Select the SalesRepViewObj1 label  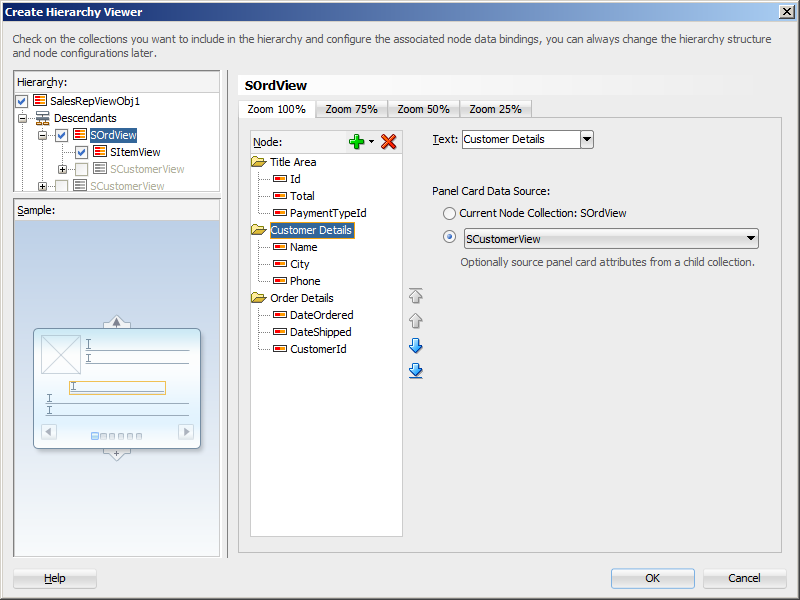coord(95,101)
